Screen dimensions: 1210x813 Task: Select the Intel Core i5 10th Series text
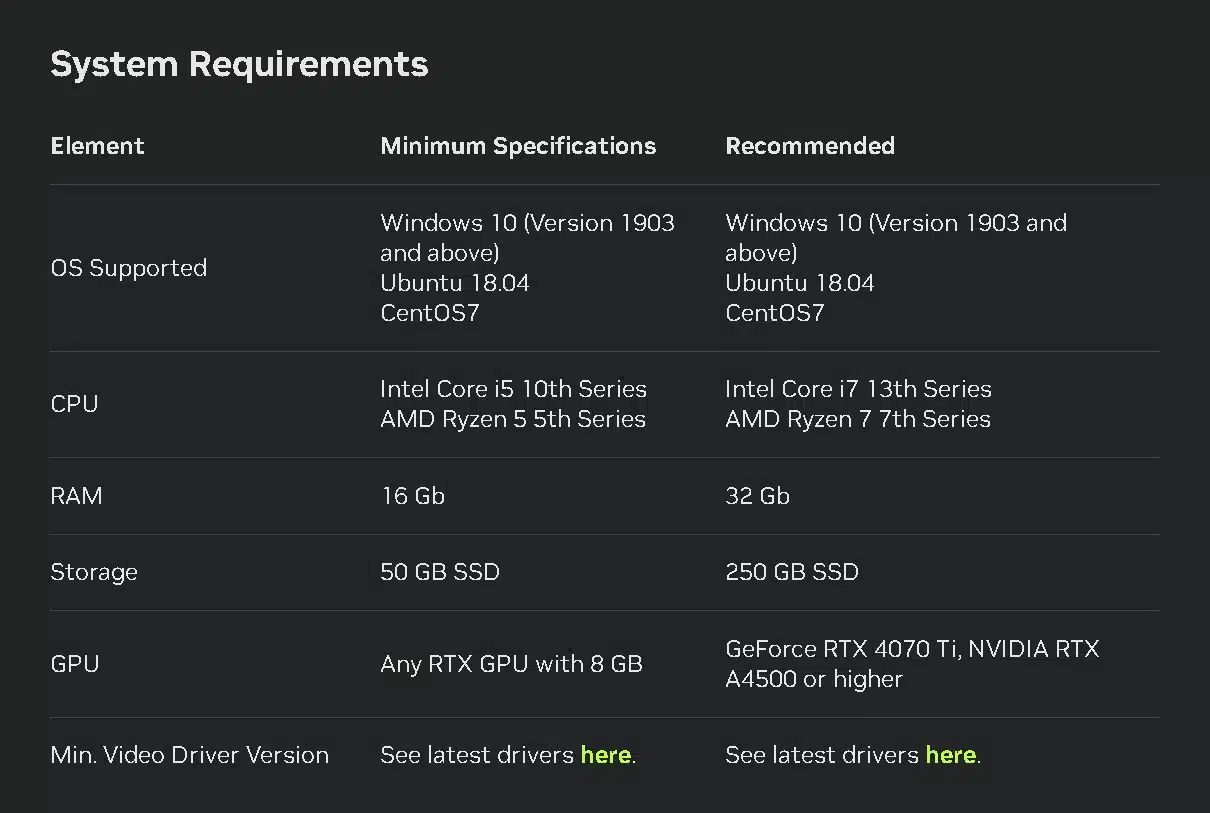pyautogui.click(x=513, y=389)
